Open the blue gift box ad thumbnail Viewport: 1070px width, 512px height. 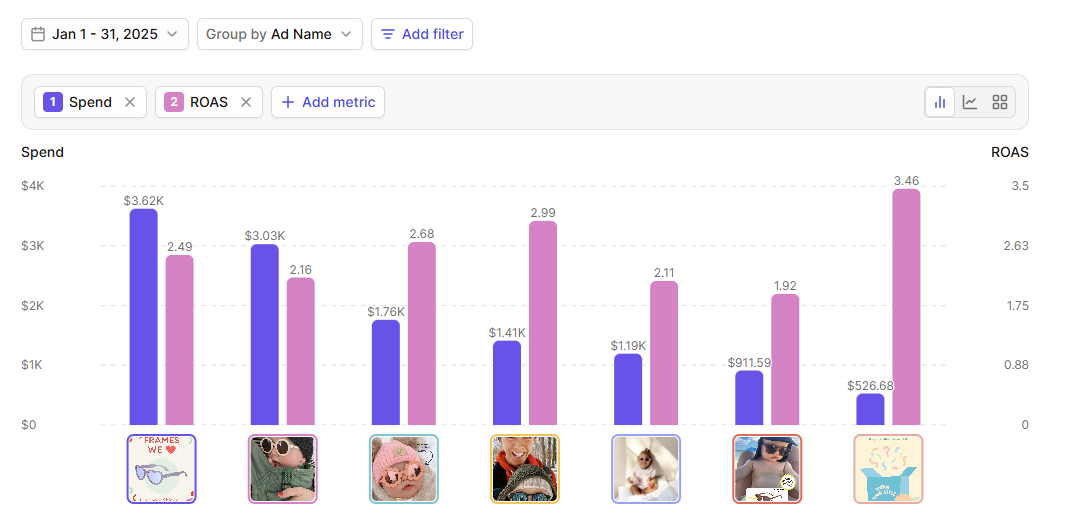pos(888,468)
